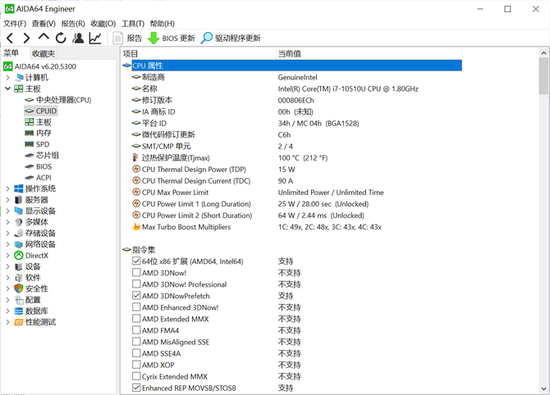The height and width of the screenshot is (395, 550).
Task: Click the BIOS 更新 green arrow button
Action: click(171, 38)
